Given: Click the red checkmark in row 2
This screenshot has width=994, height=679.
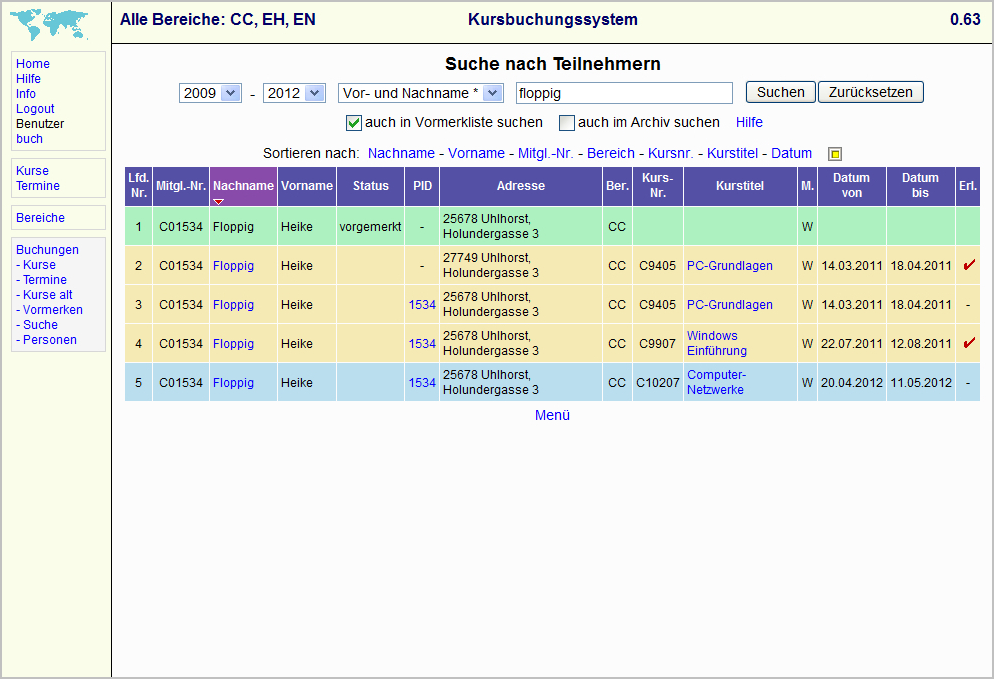Looking at the screenshot, I should (x=969, y=265).
